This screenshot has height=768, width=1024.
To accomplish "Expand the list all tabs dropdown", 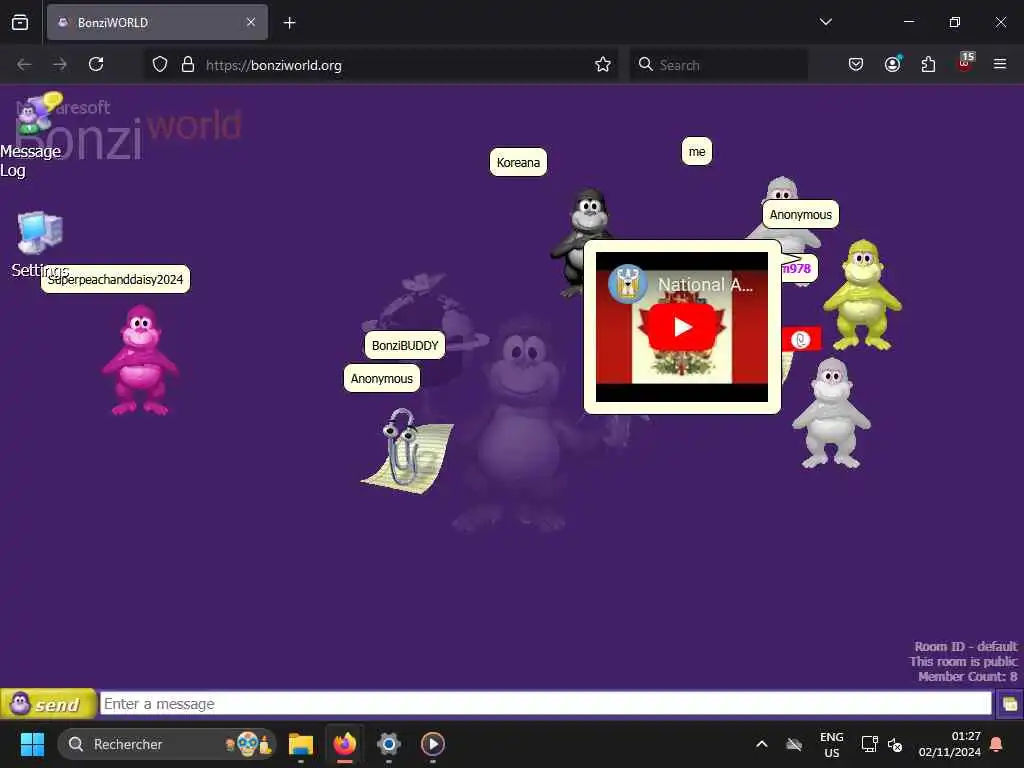I will tap(825, 22).
